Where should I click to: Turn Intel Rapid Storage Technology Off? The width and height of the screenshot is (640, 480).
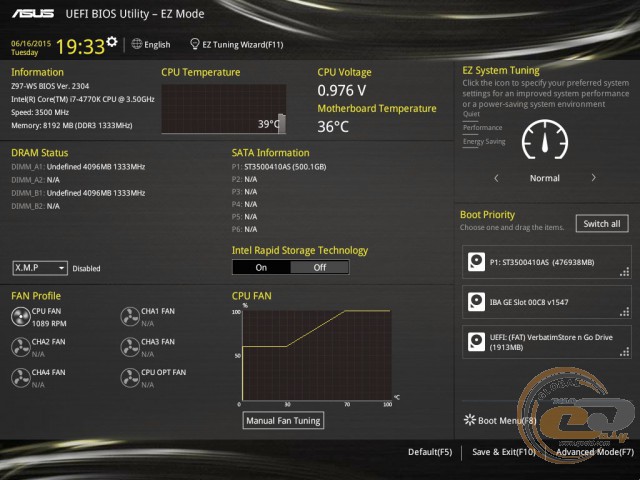320,267
